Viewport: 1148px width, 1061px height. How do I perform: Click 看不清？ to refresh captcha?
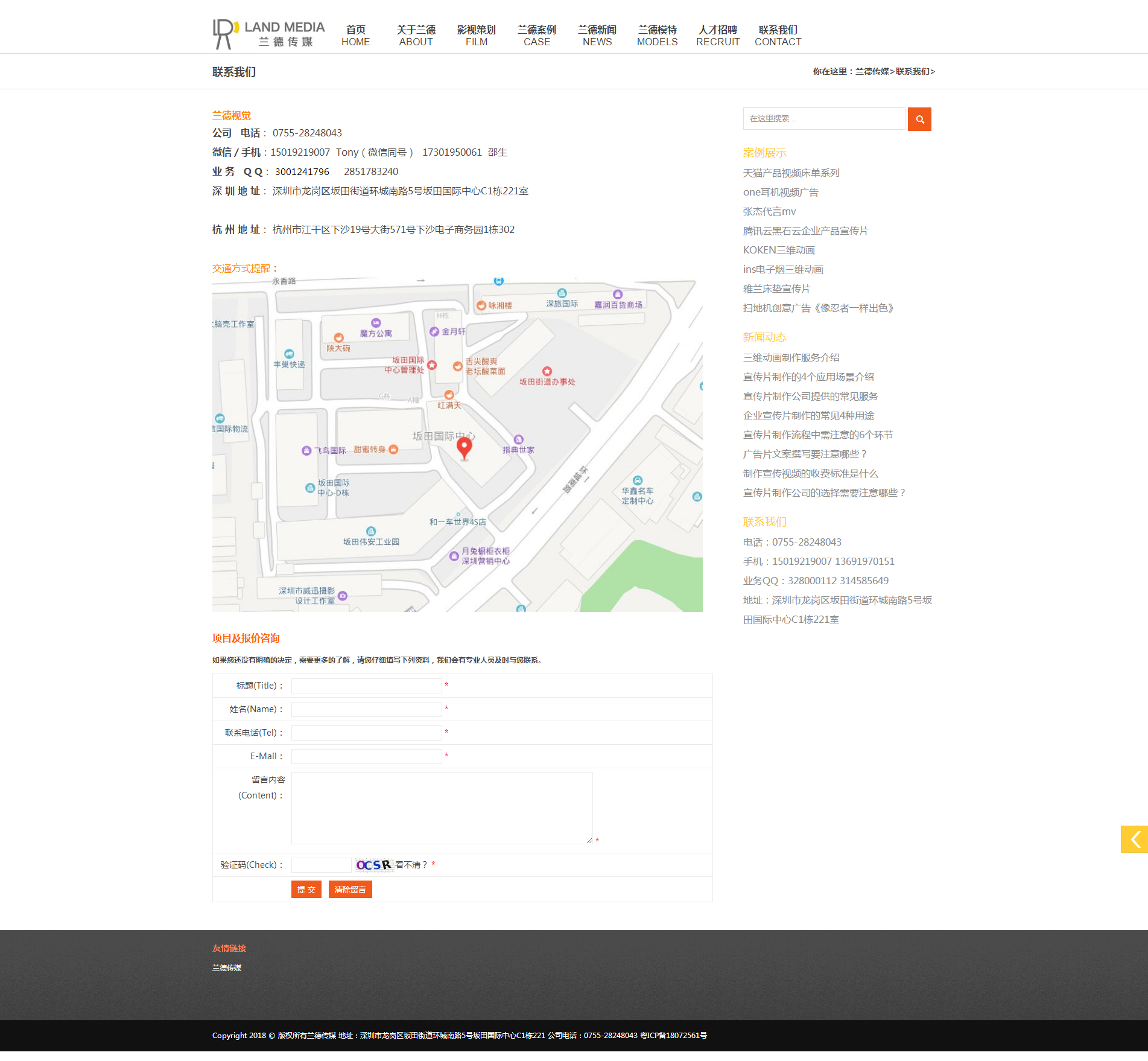tap(411, 865)
